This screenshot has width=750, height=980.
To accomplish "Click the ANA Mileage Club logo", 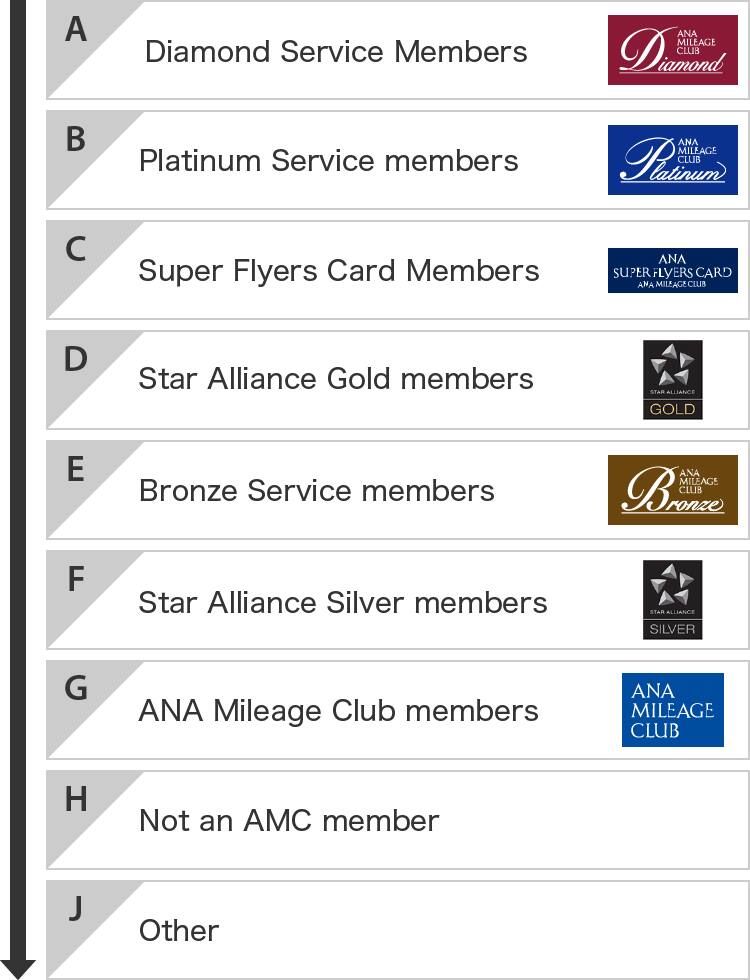I will point(672,710).
